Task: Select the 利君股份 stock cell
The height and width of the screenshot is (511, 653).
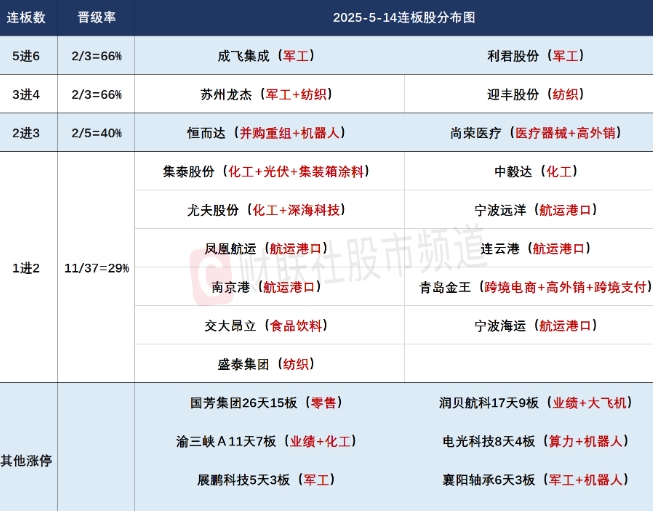Action: (x=536, y=56)
